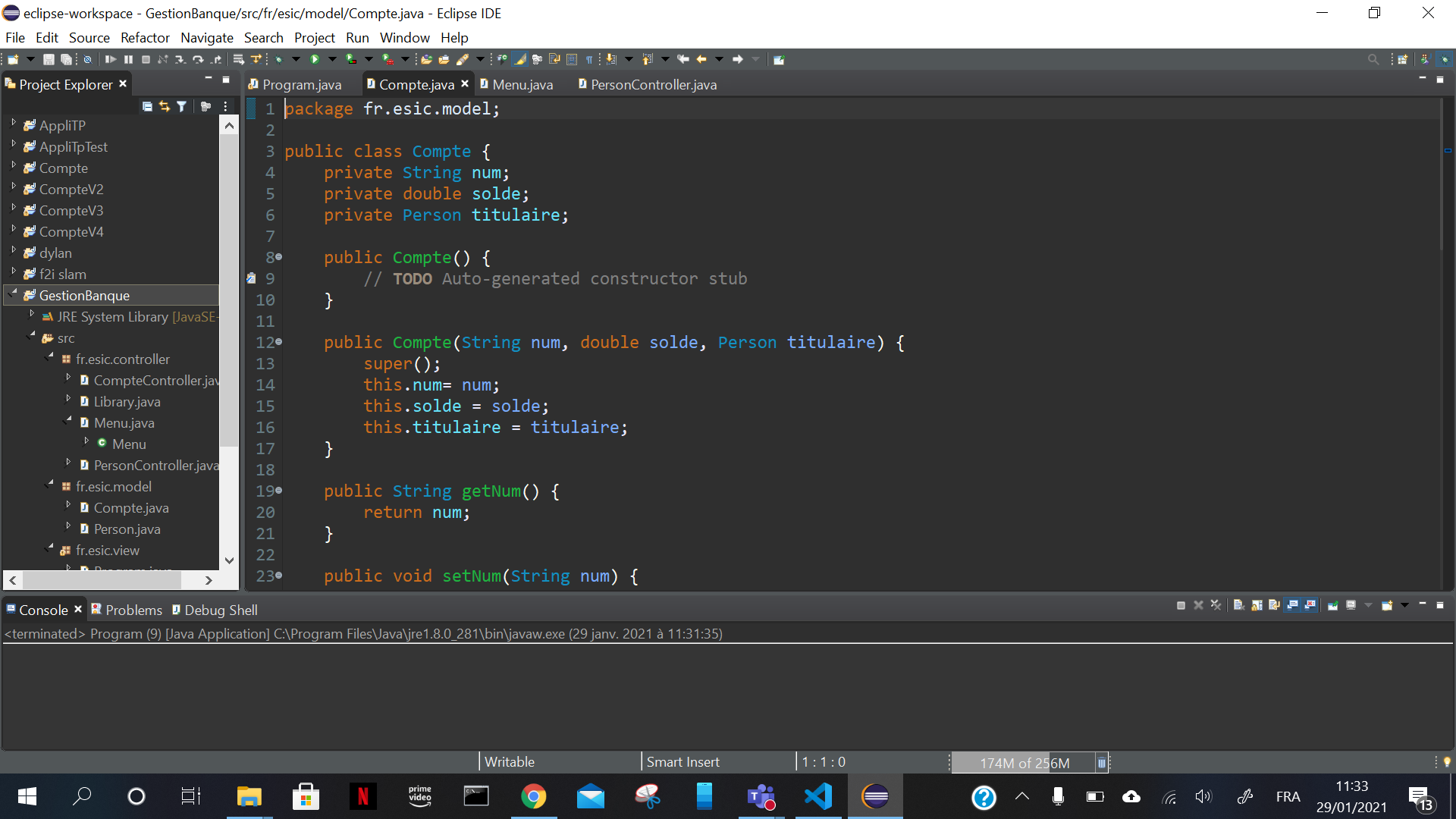Navigate Forward with right arrow icon
Image resolution: width=1456 pixels, height=819 pixels.
pos(738,59)
